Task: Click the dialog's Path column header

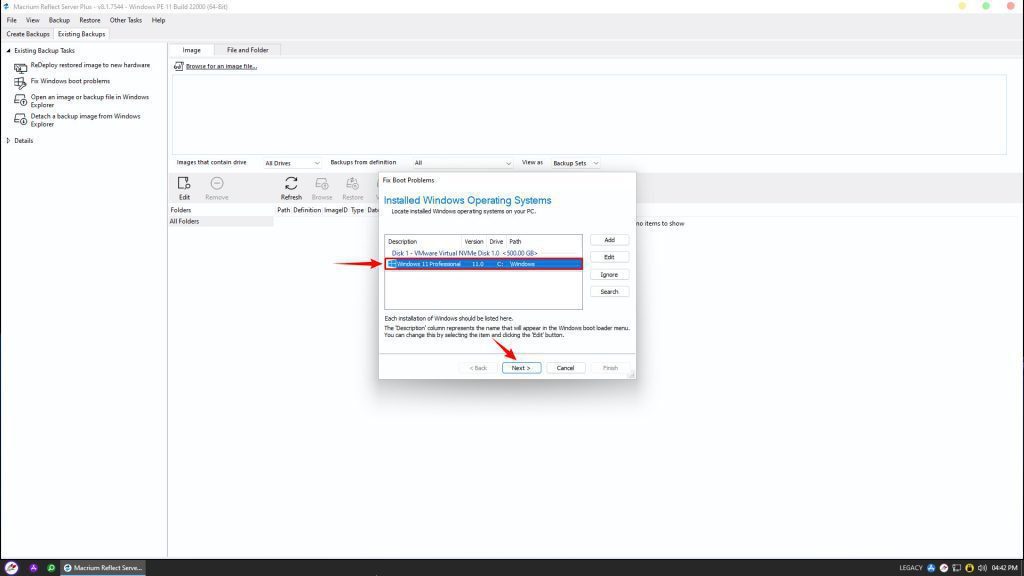Action: (x=515, y=242)
